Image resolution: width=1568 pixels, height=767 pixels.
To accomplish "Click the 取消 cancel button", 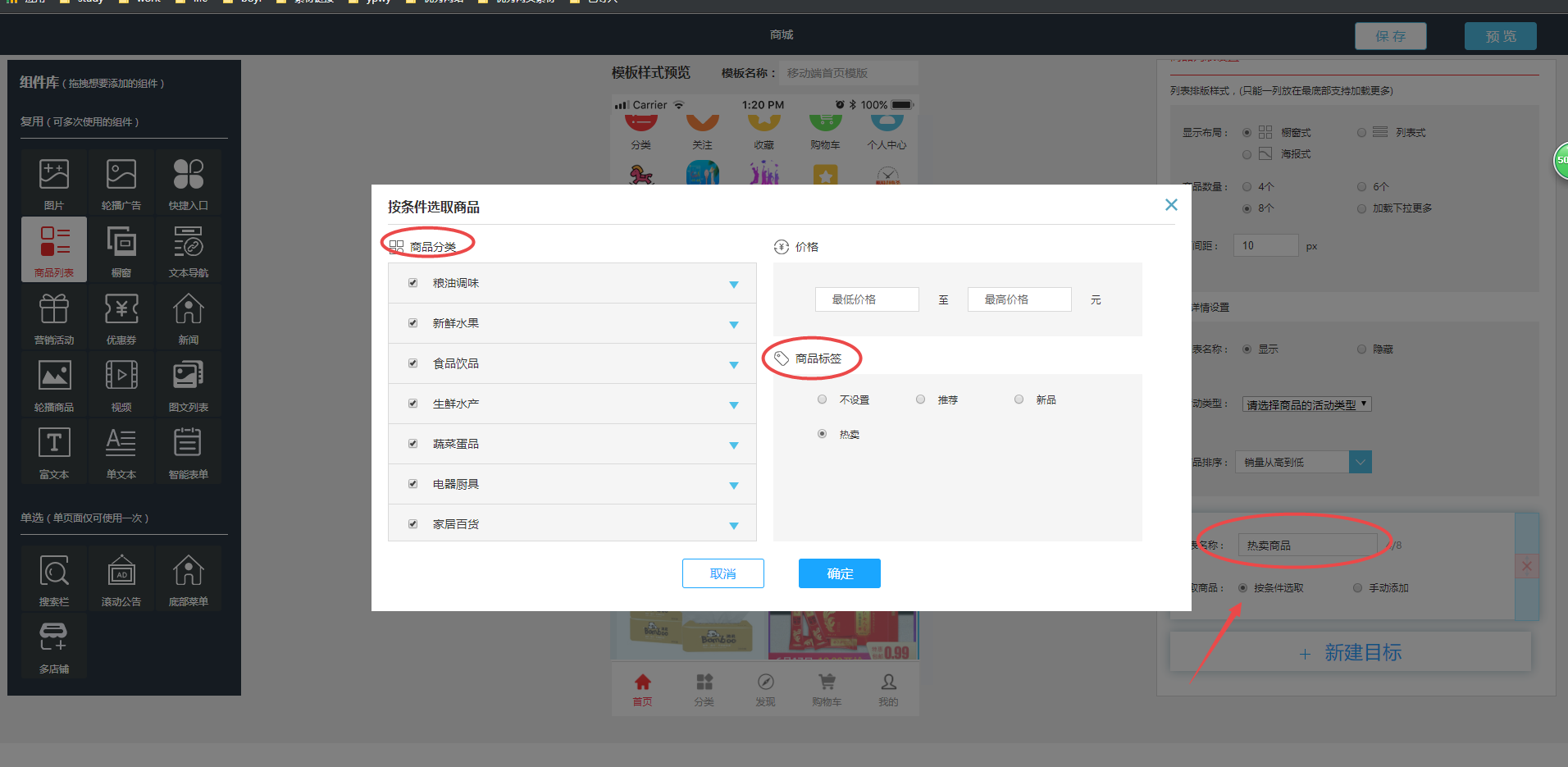I will tap(722, 573).
